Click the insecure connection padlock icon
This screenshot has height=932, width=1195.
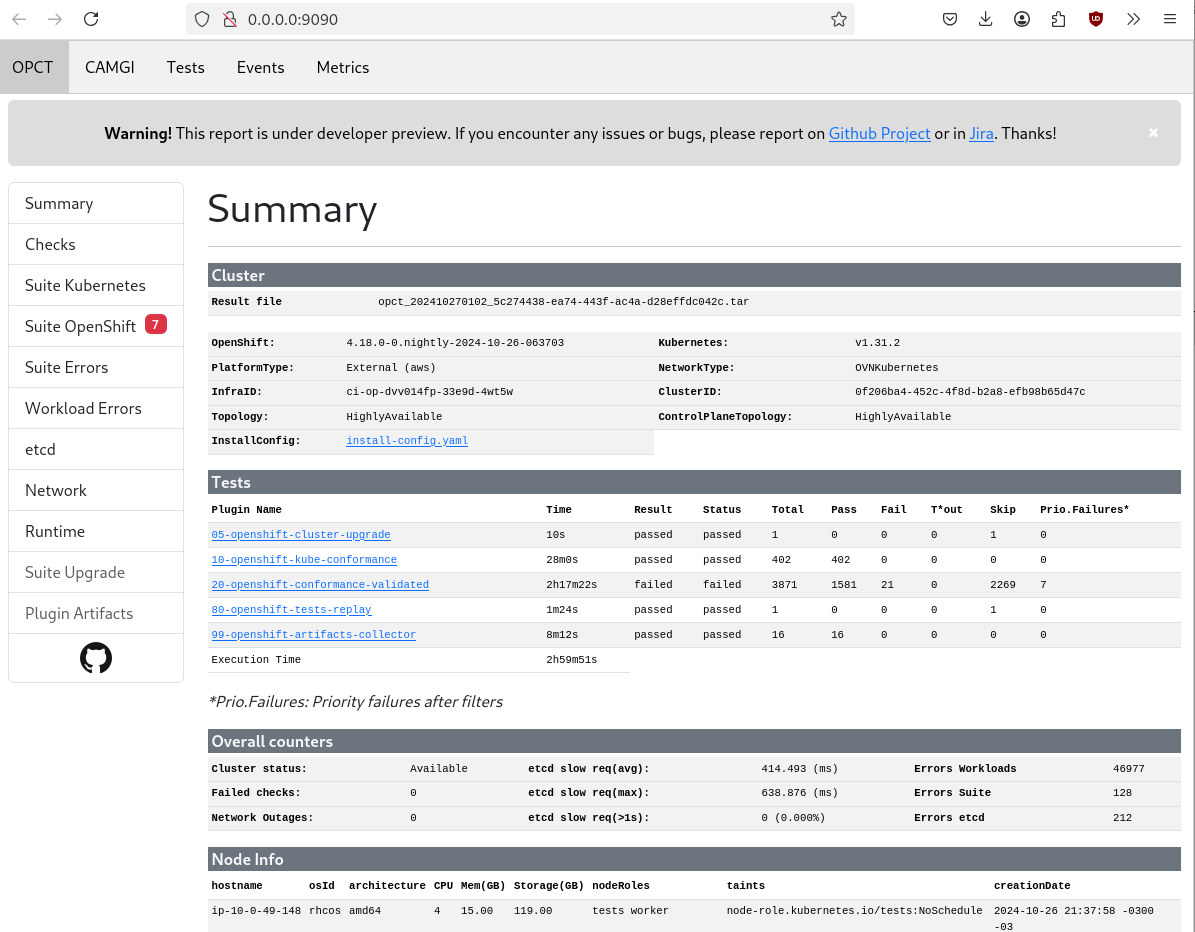click(x=229, y=19)
